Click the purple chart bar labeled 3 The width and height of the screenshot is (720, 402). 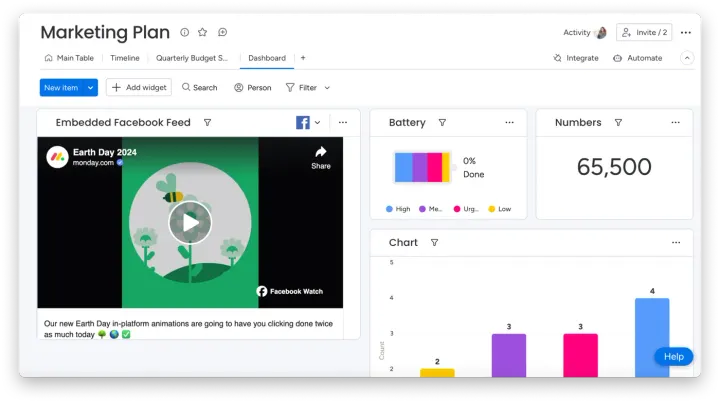point(509,355)
